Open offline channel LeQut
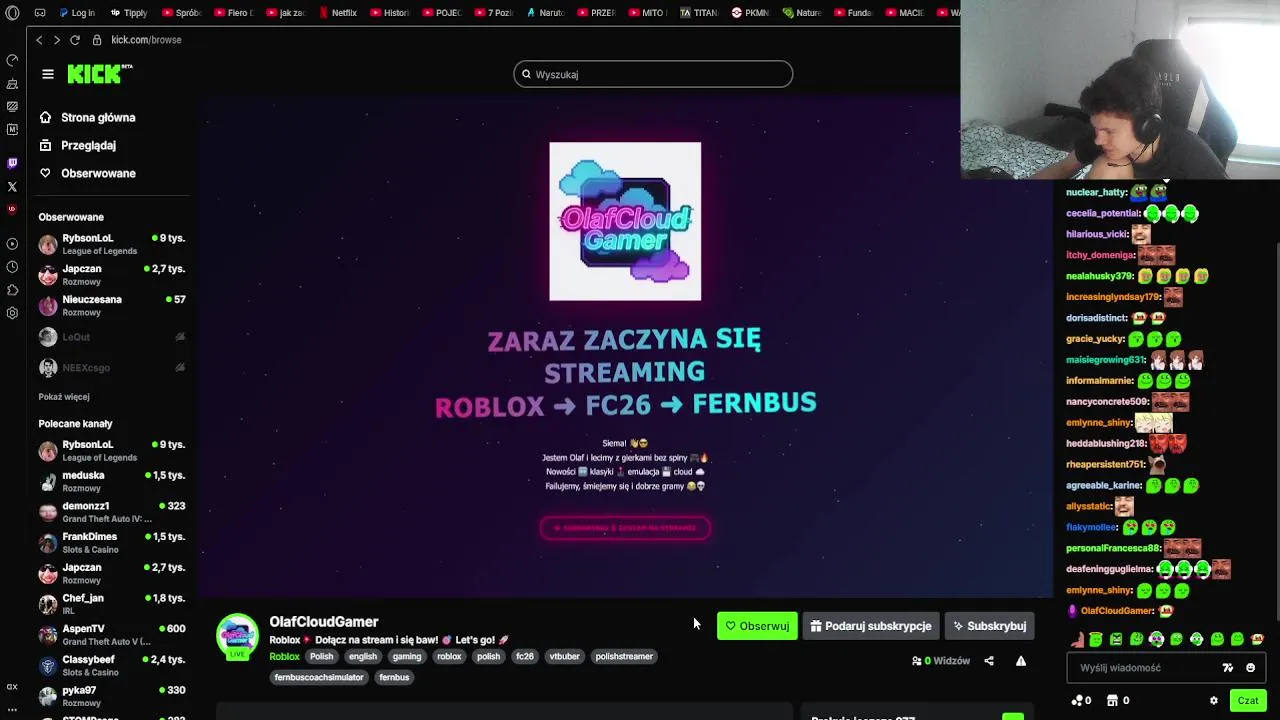The image size is (1280, 720). pyautogui.click(x=112, y=337)
